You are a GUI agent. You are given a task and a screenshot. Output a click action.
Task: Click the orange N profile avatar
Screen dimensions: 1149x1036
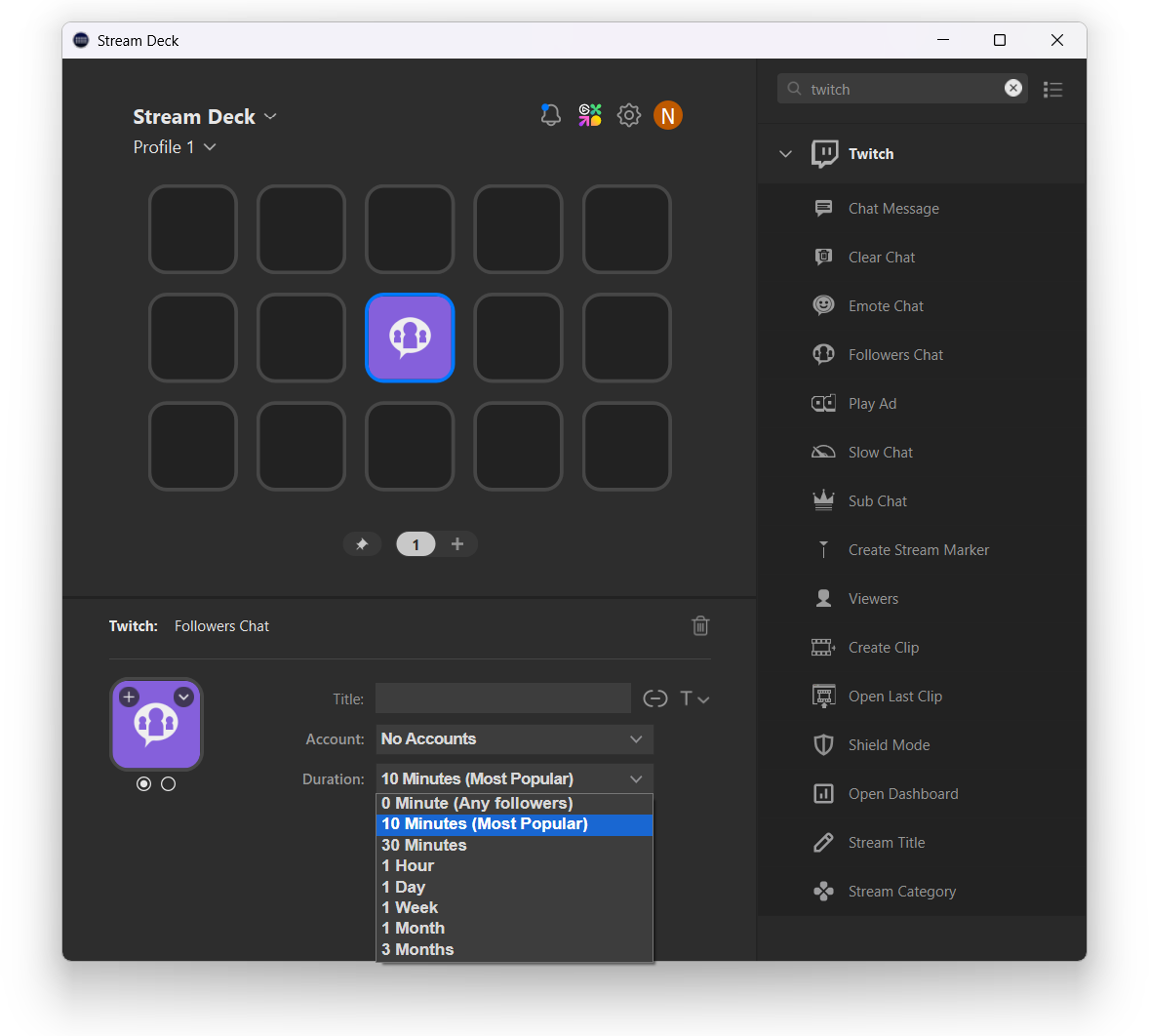(668, 115)
